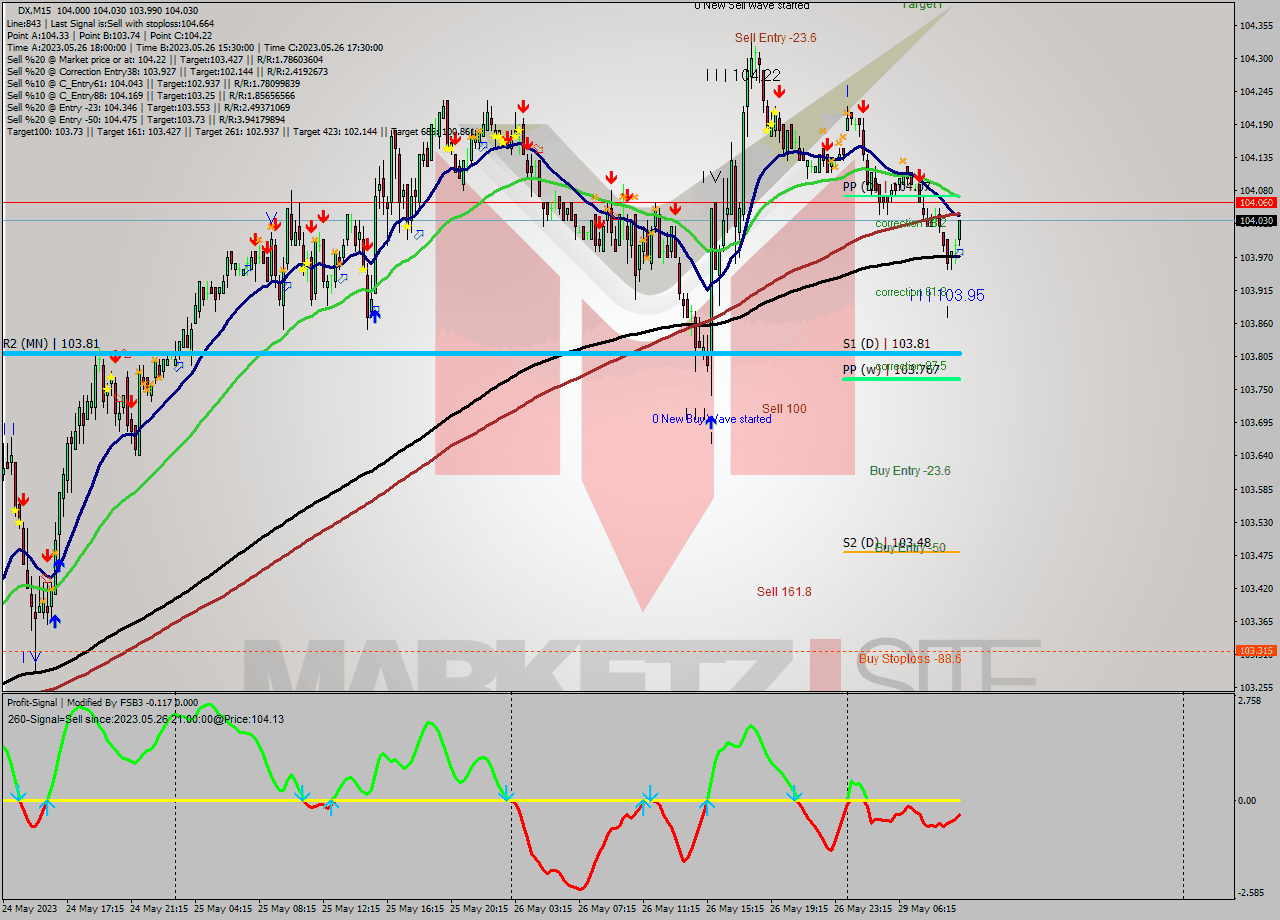1280x920 pixels.
Task: Click the 'correction 61.8' label
Action: tap(911, 292)
